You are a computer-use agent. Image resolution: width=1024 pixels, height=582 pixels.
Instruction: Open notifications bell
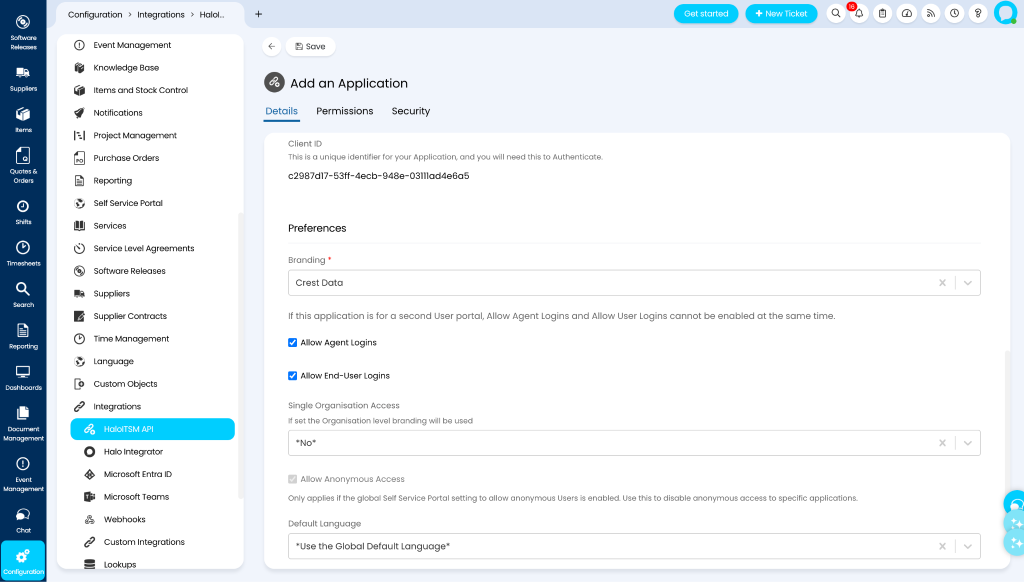[x=859, y=14]
